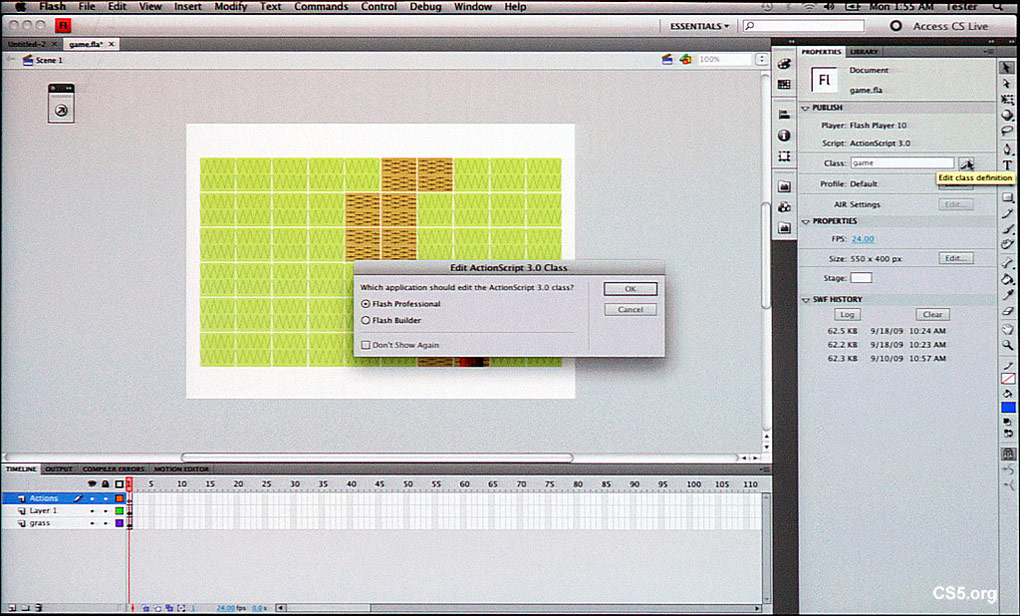Select the Bone tool
This screenshot has width=1020, height=616.
(x=1007, y=263)
